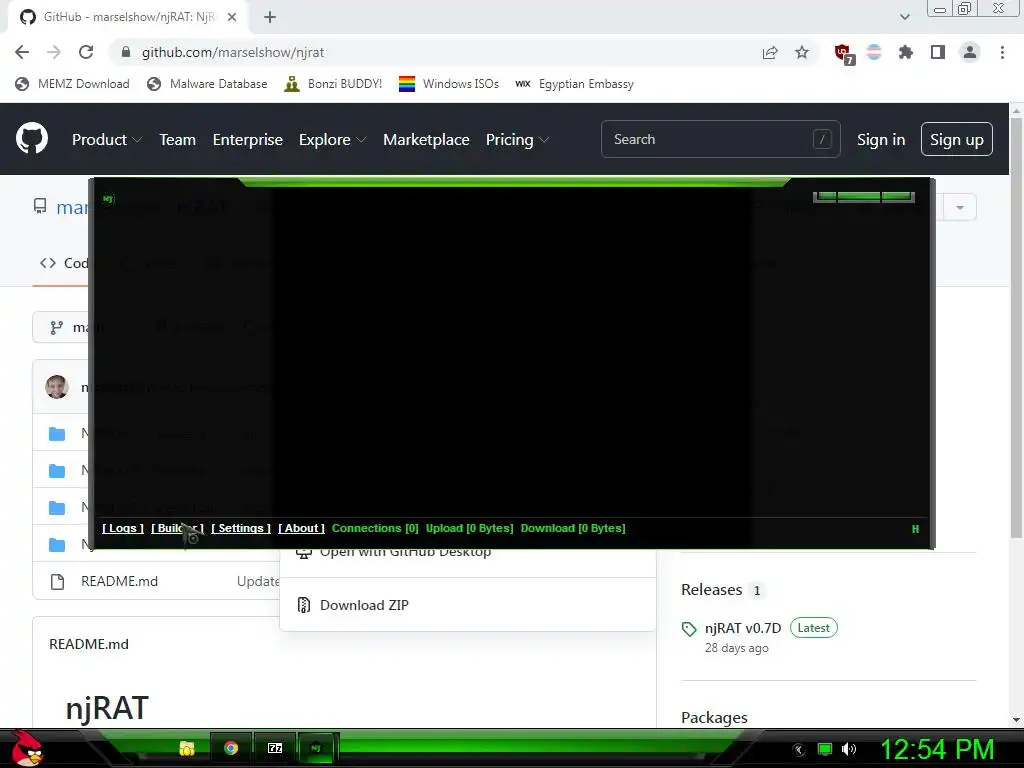Expand the Product menu

pos(106,140)
